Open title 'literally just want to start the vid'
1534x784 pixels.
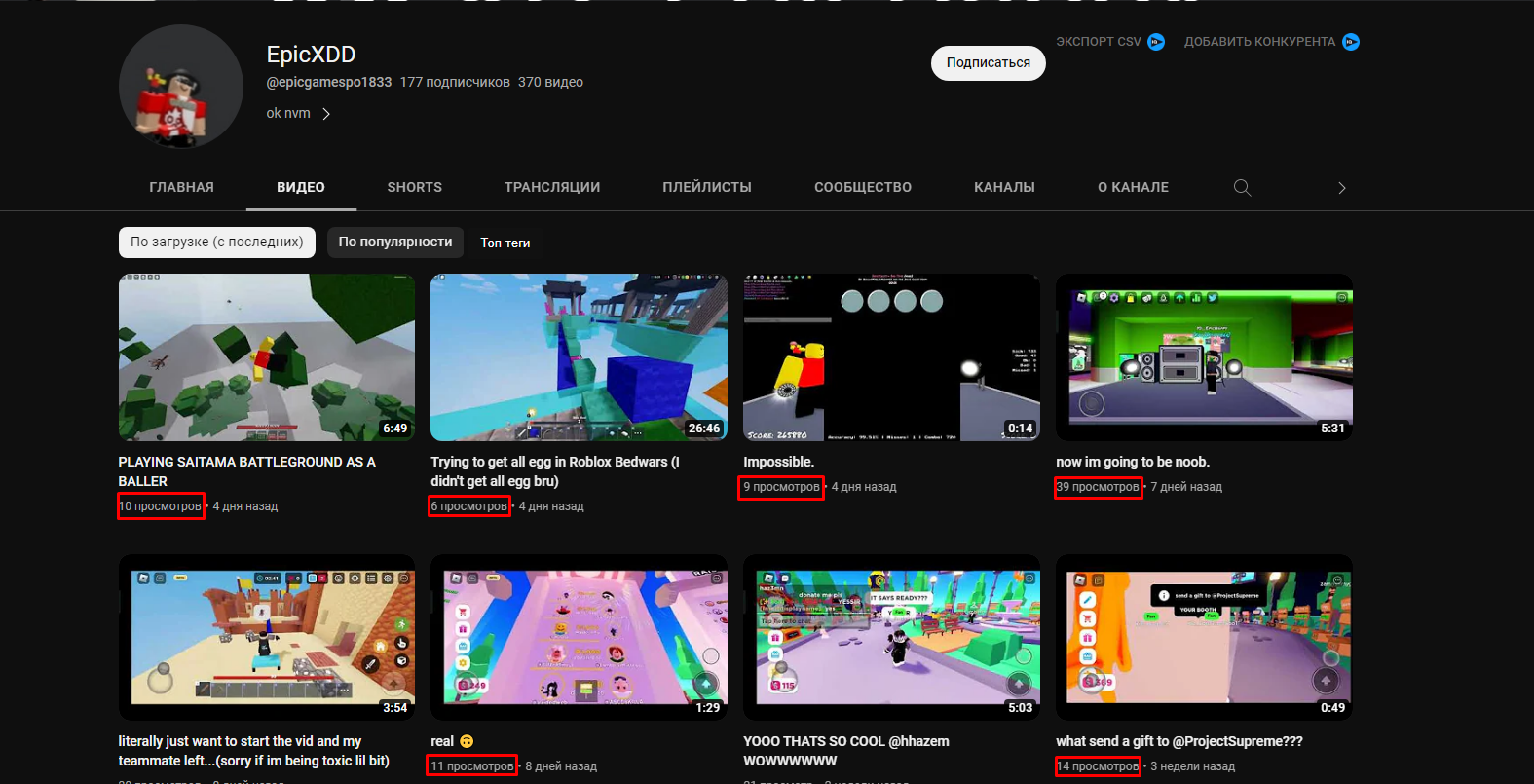pos(254,751)
